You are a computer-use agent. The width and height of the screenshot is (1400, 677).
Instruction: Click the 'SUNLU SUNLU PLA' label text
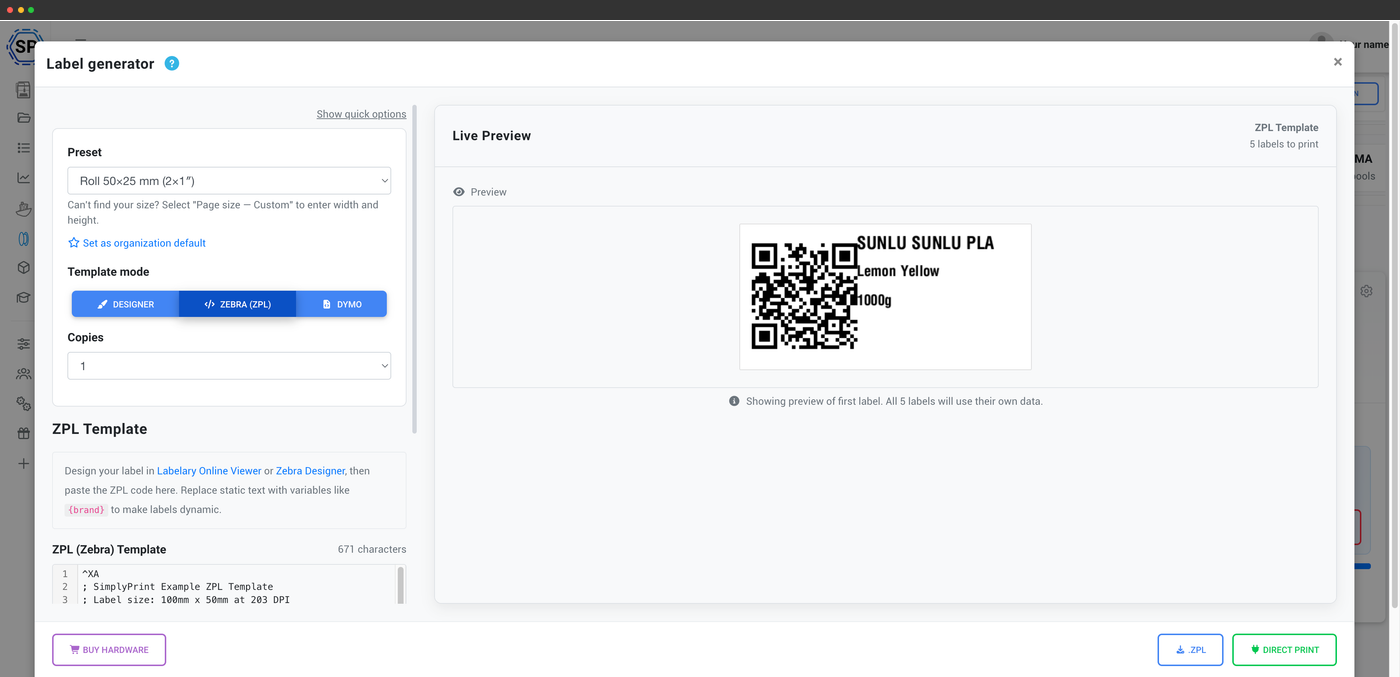[x=925, y=243]
